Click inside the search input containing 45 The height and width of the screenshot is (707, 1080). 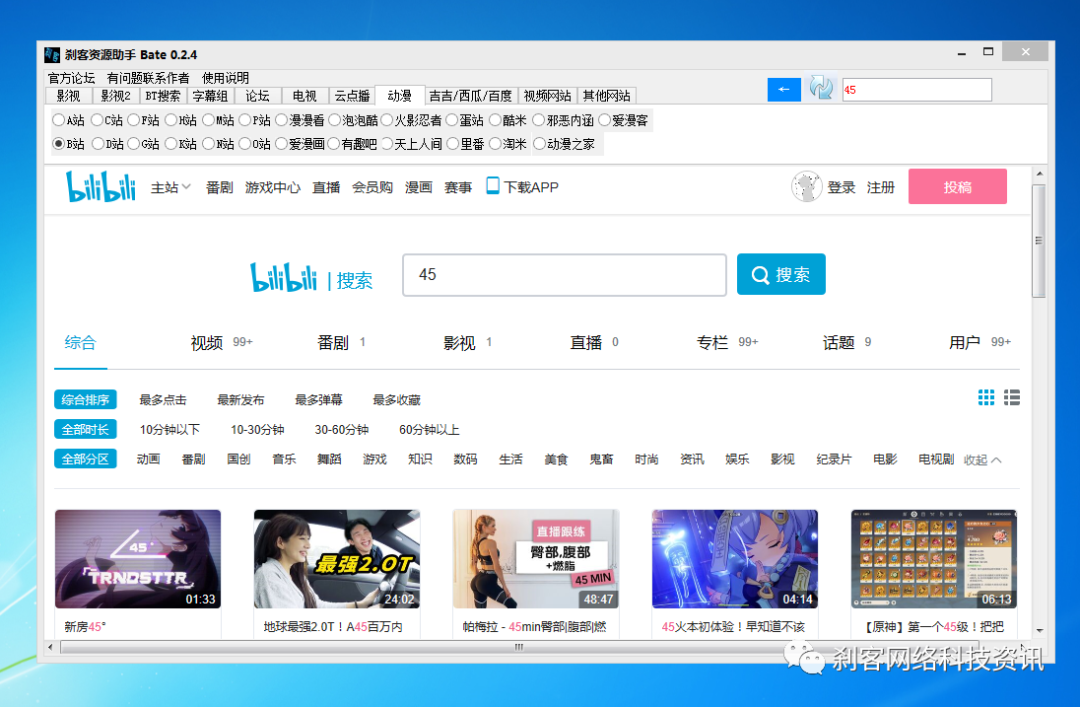click(563, 274)
